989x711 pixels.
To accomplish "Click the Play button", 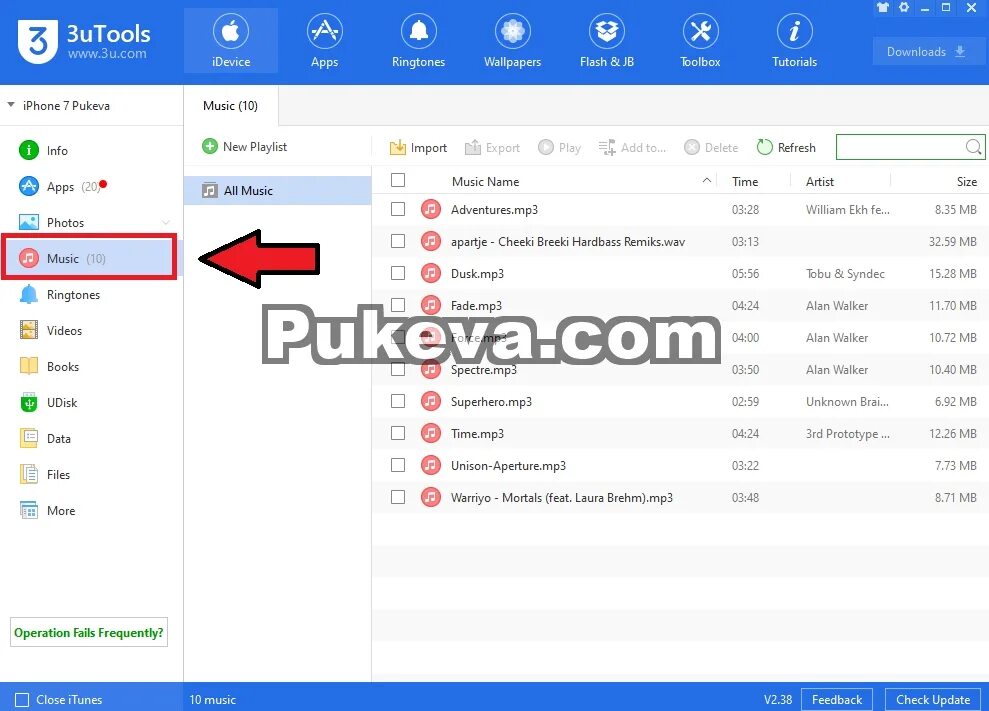I will pyautogui.click(x=559, y=148).
